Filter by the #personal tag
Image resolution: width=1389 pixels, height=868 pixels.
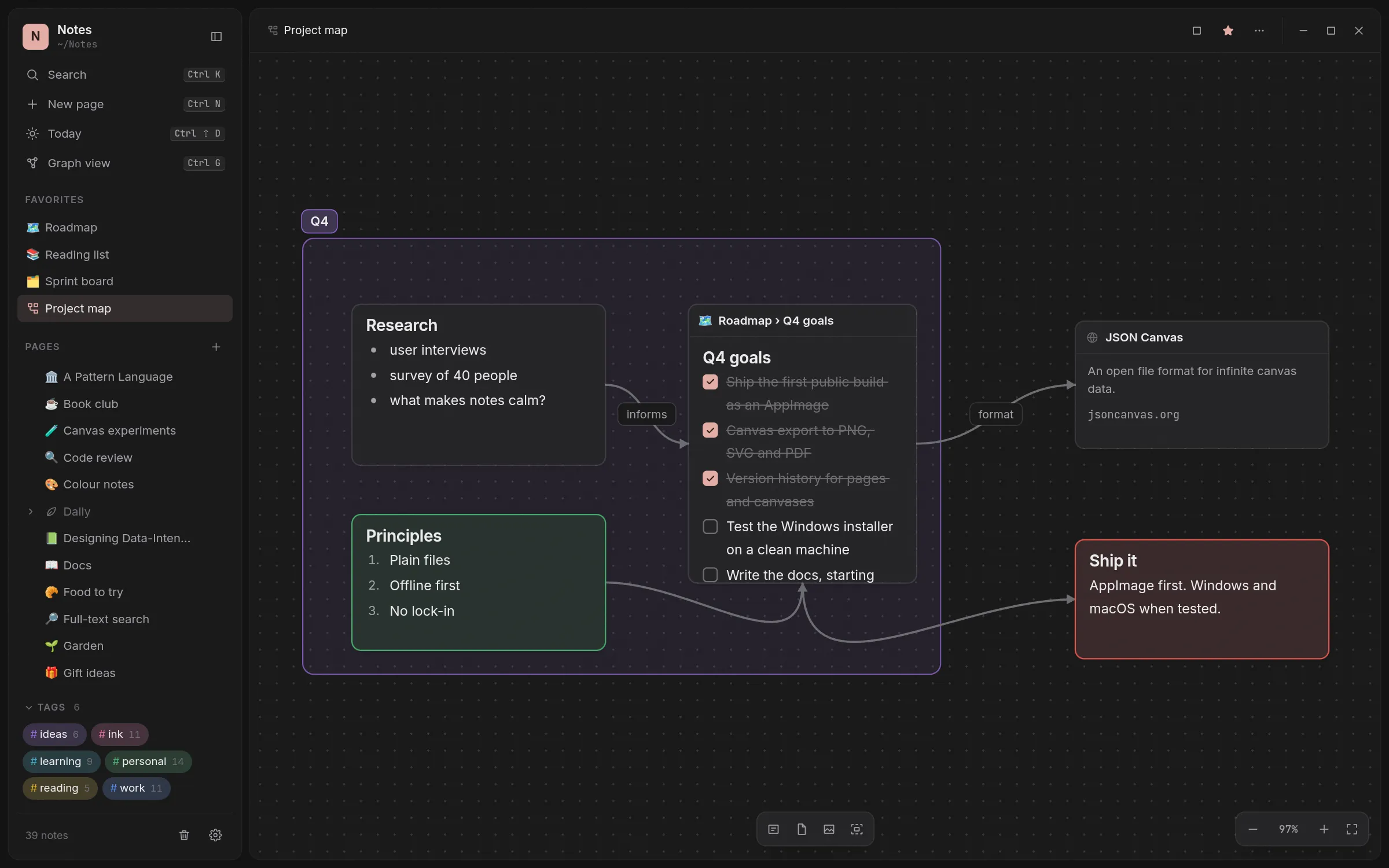148,762
